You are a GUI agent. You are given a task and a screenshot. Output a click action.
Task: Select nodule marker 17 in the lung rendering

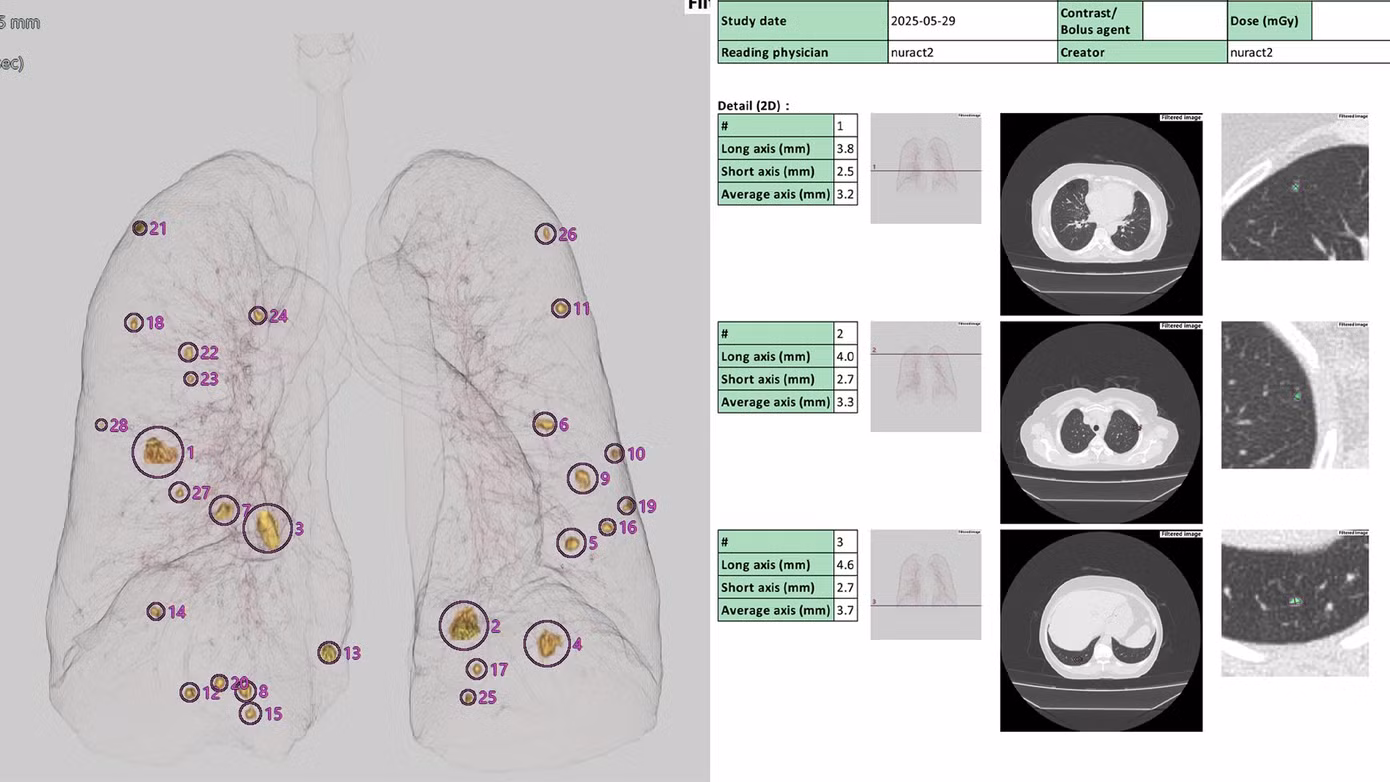coord(477,669)
